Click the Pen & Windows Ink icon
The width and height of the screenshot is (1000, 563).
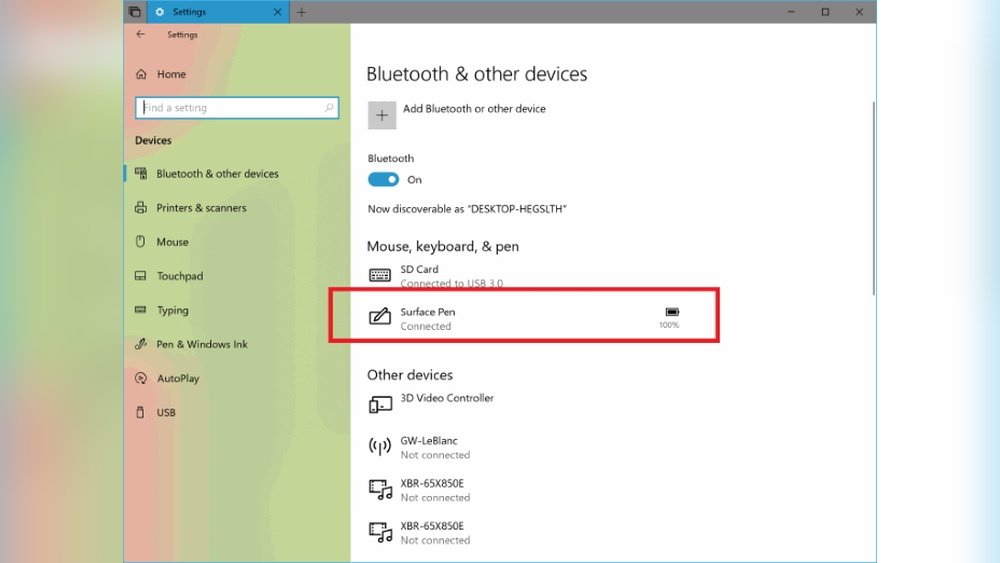tap(141, 344)
